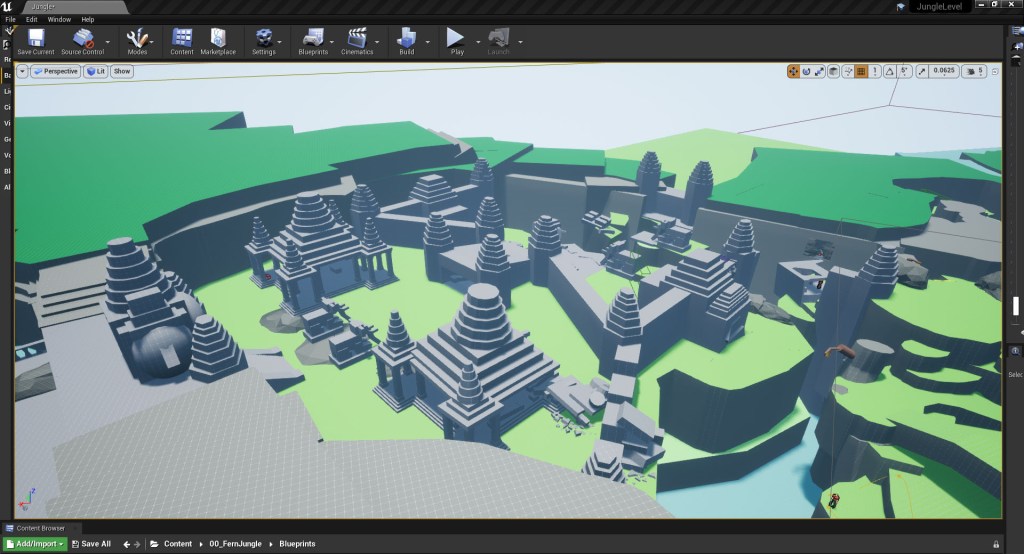This screenshot has height=554, width=1024.
Task: Click the Source Control icon
Action: (83, 38)
